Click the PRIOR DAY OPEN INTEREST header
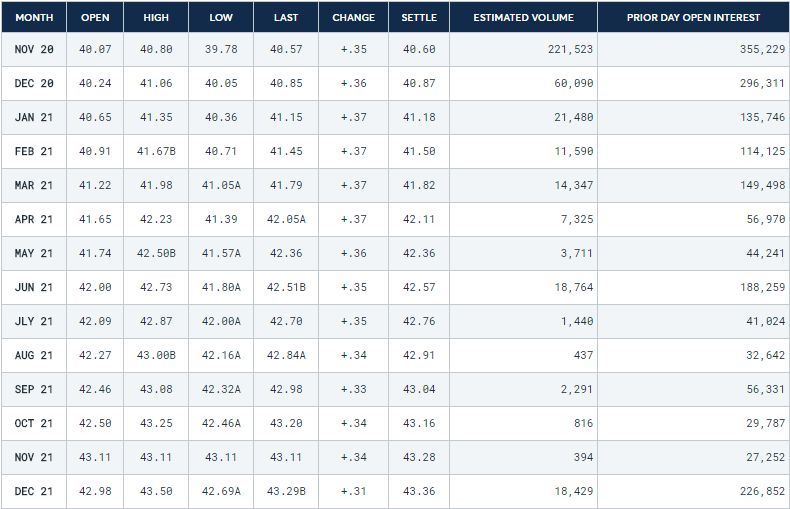 [x=693, y=18]
